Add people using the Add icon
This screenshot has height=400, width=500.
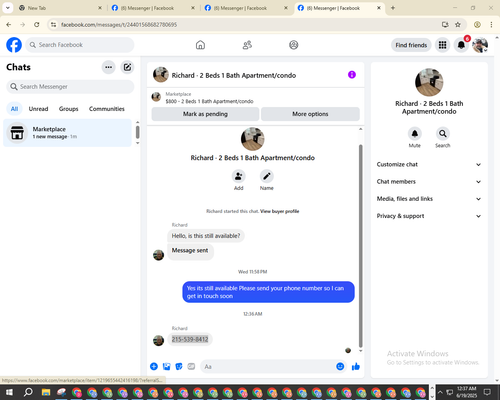239,176
